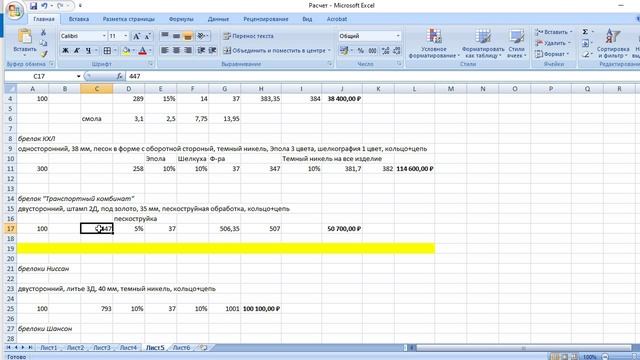Open the Calibri font name dropdown
Image resolution: width=640 pixels, height=360 pixels.
104,36
